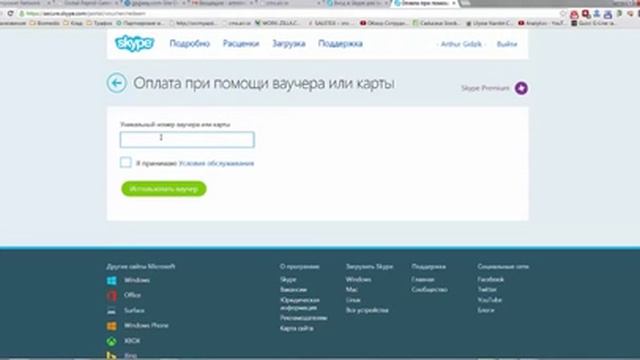
Task: Open the Facebook footer link
Action: click(x=491, y=280)
